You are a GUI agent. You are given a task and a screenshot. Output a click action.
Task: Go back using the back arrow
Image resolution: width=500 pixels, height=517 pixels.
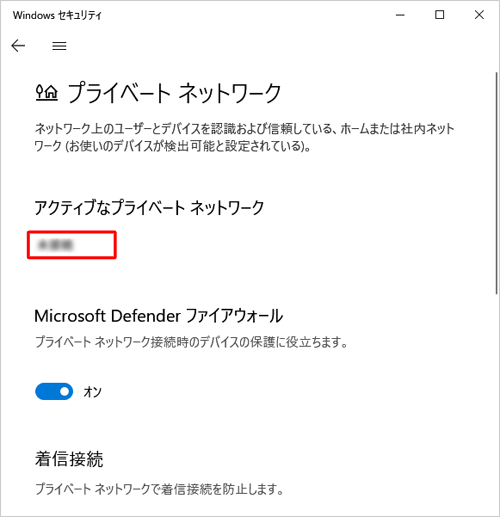pyautogui.click(x=18, y=46)
